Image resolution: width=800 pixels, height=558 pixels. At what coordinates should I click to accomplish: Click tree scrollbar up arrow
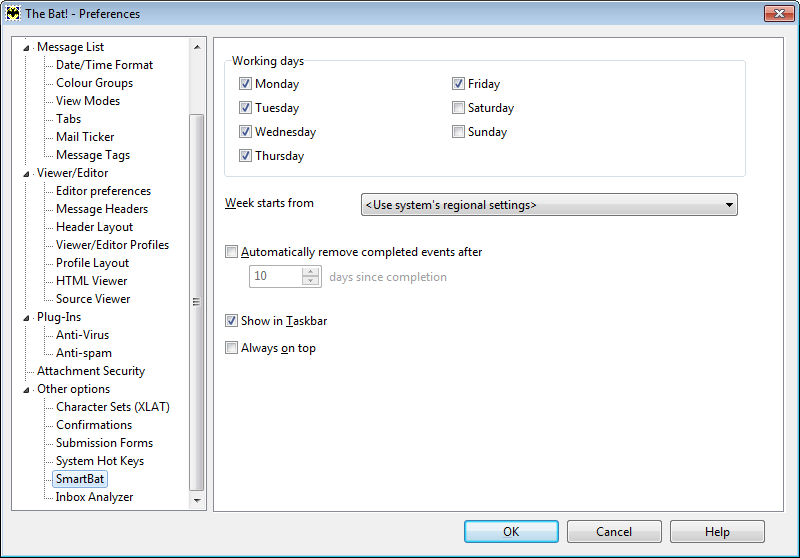[197, 47]
